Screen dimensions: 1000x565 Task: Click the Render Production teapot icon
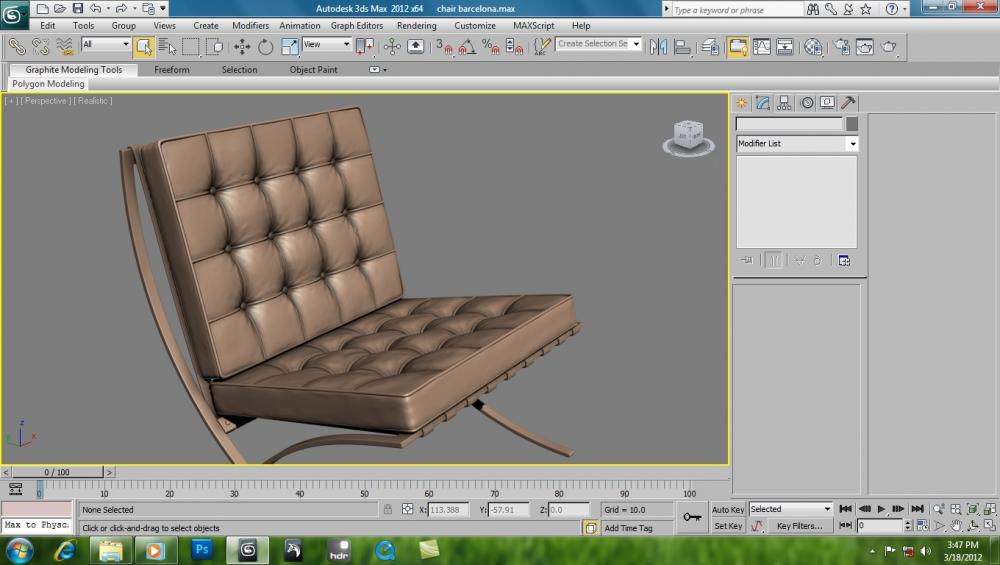(888, 47)
